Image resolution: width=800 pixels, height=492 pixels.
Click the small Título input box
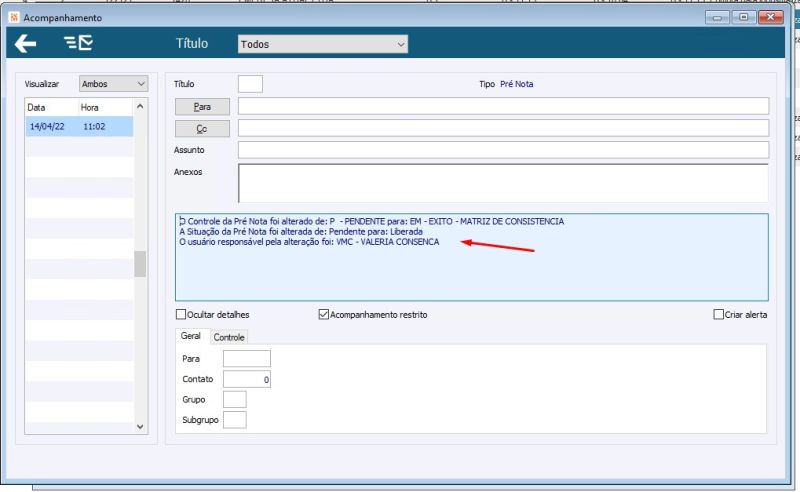pos(251,84)
